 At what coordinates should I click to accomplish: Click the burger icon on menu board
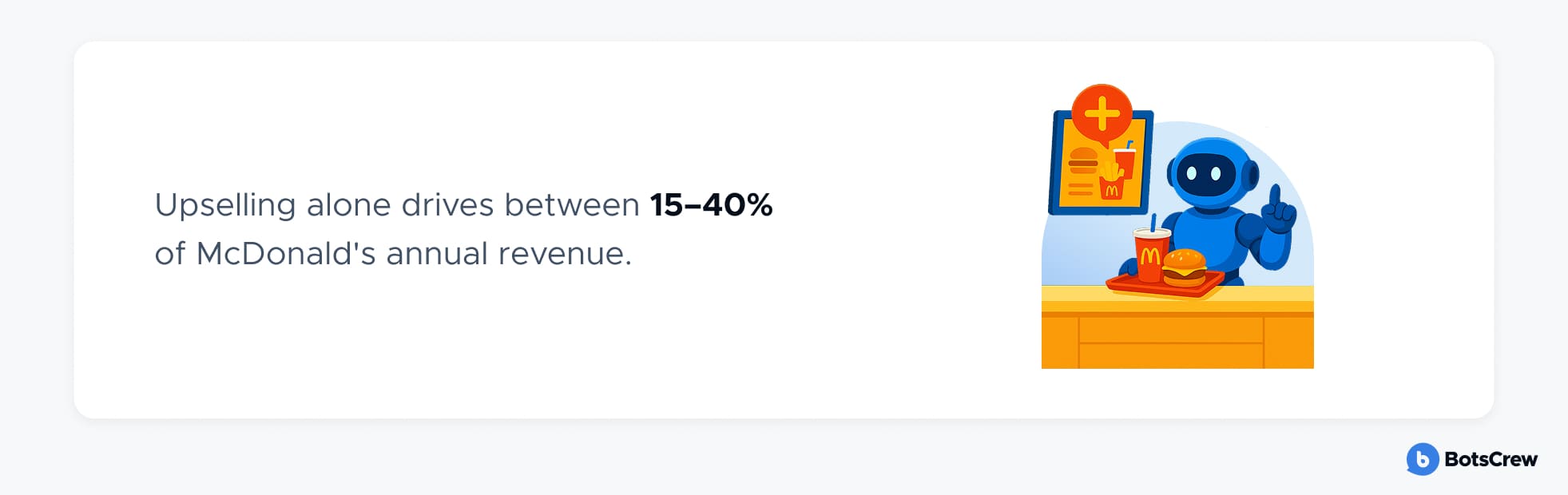tap(1083, 160)
